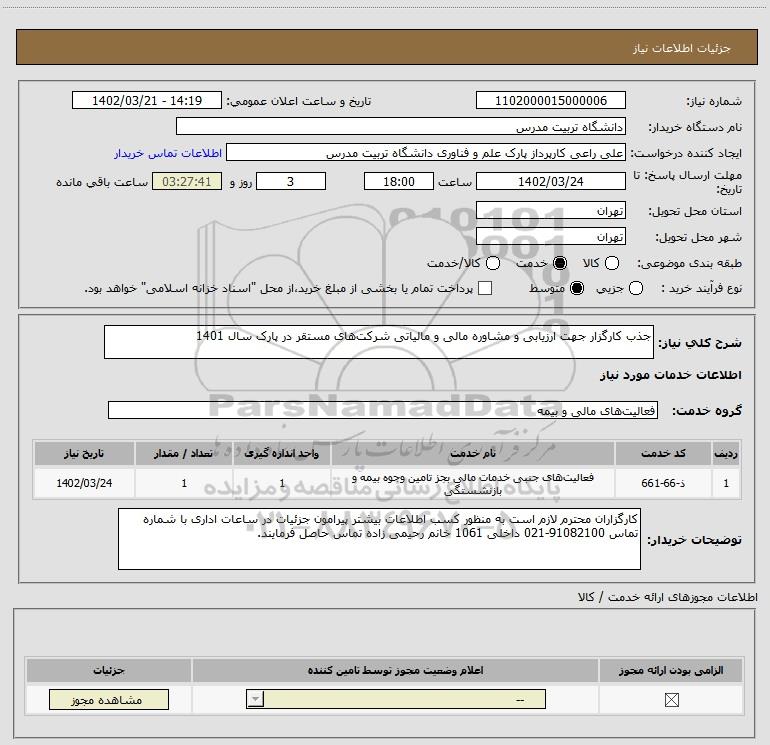The height and width of the screenshot is (745, 770).
Task: Click the service code cell ذ-66-661
Action: click(663, 483)
